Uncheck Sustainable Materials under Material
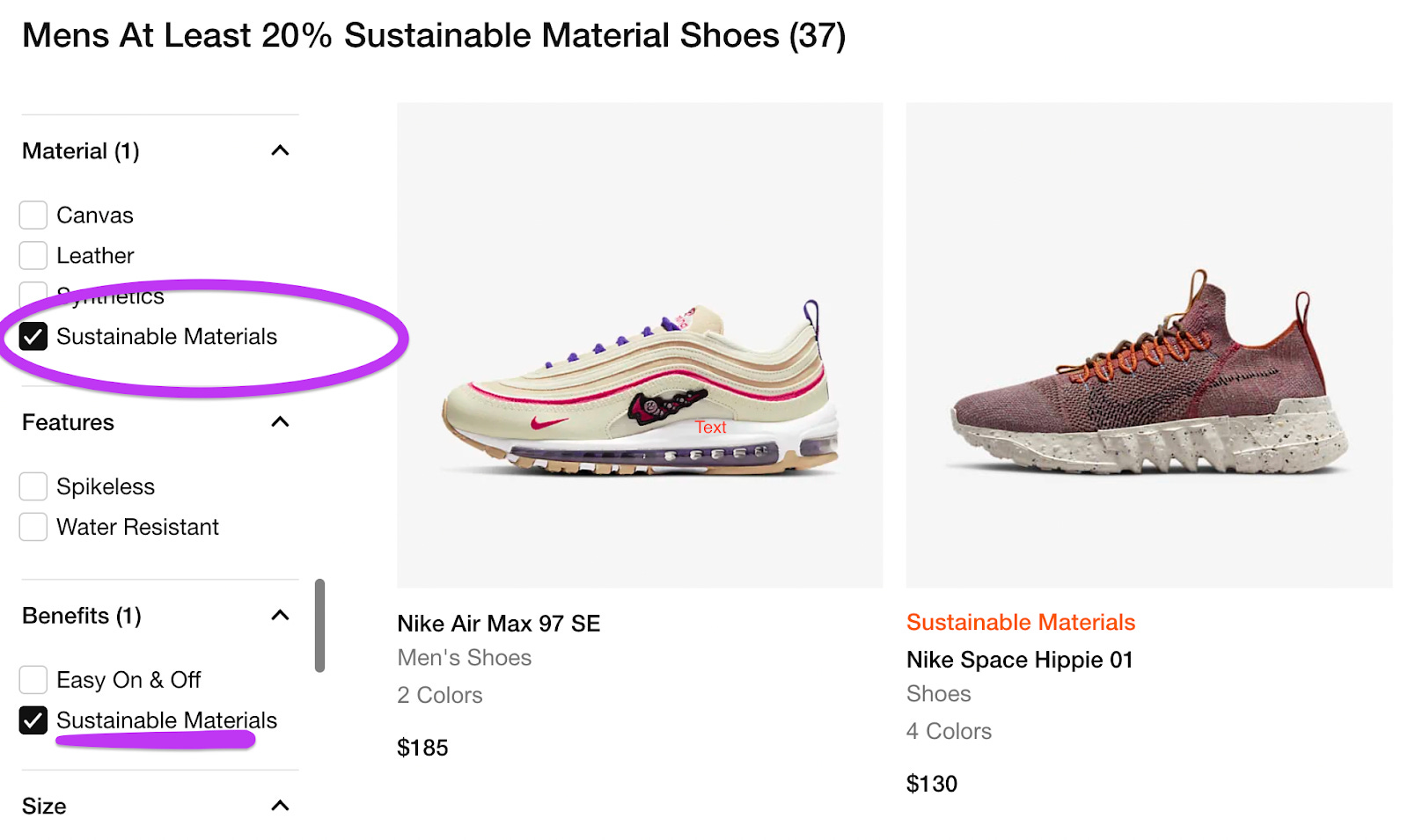The width and height of the screenshot is (1408, 840). tap(33, 337)
